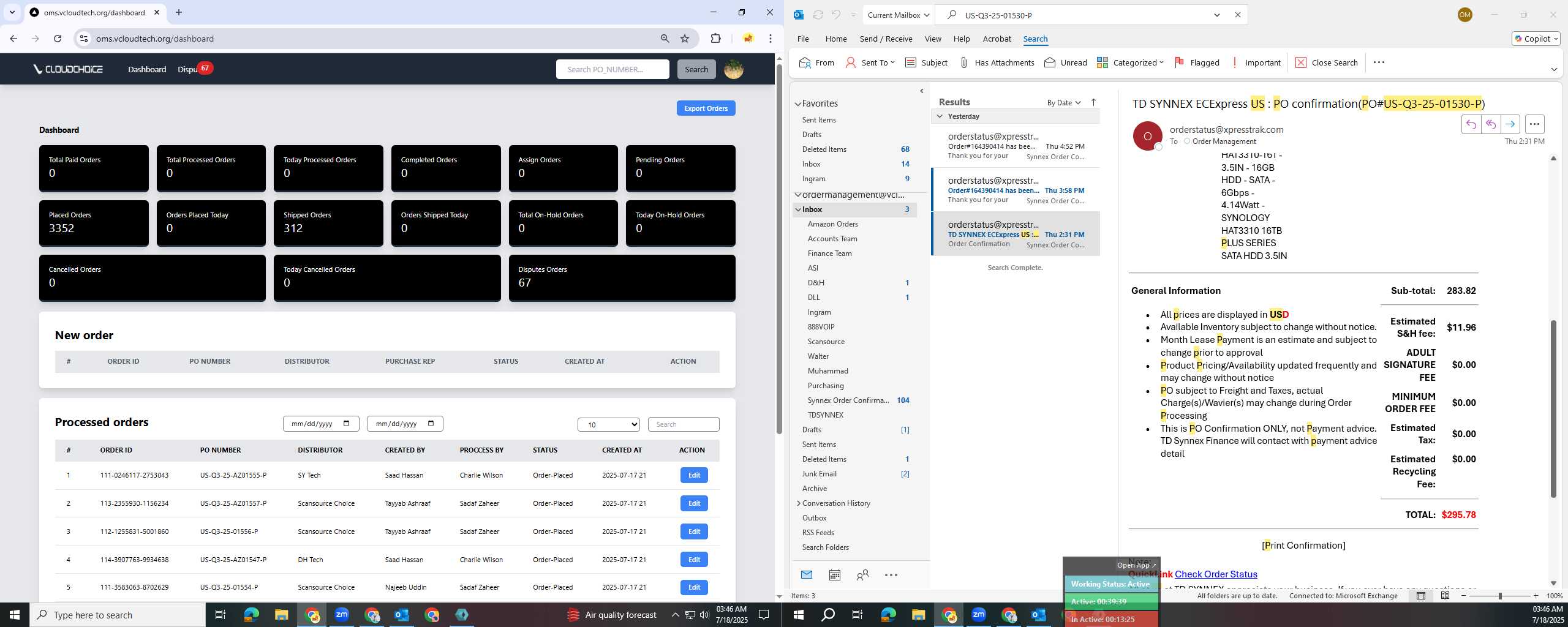Open the Acrobat ribbon tab
This screenshot has width=1568, height=627.
997,39
